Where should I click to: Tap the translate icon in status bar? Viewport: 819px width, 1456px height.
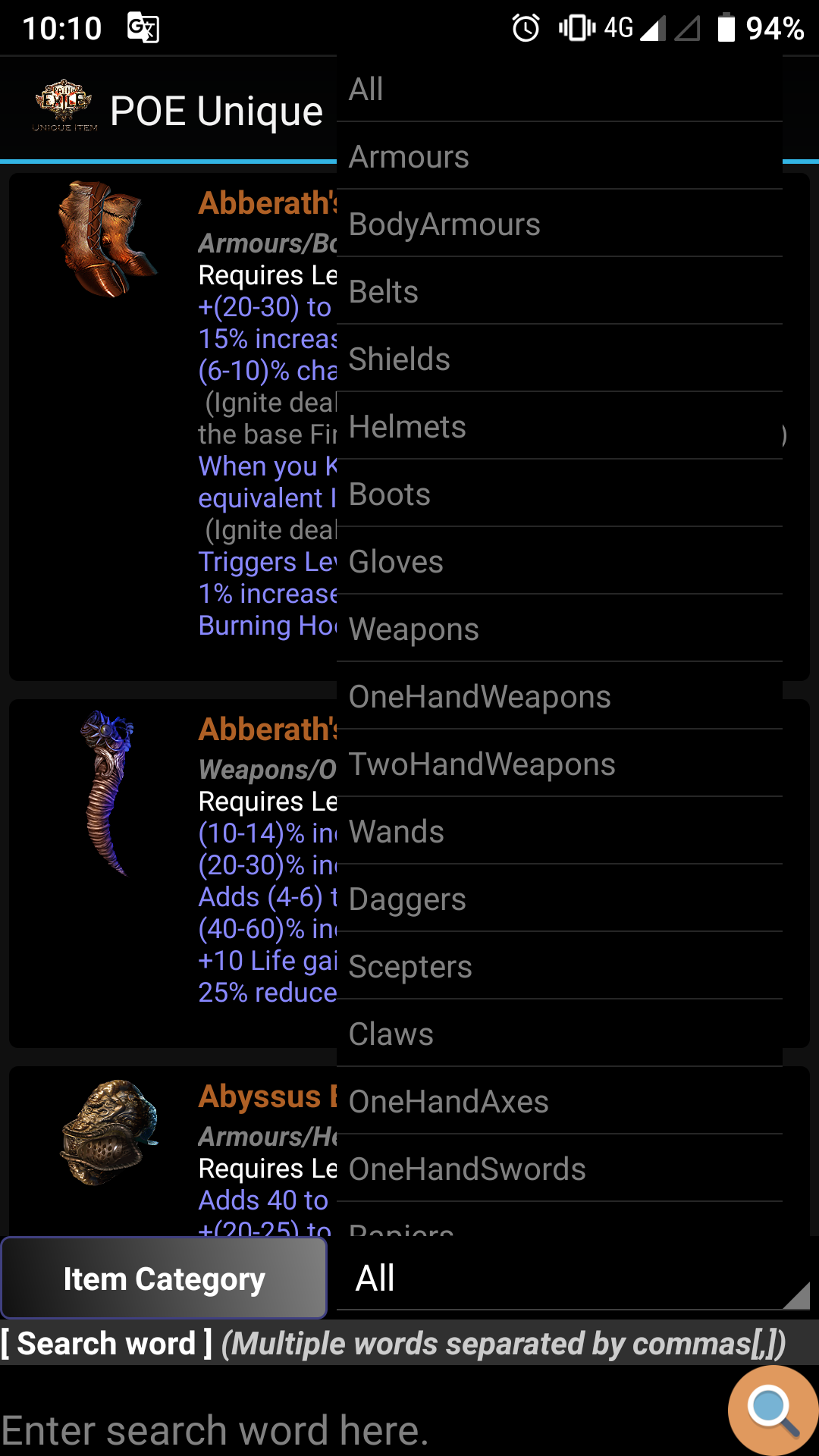pos(143,28)
